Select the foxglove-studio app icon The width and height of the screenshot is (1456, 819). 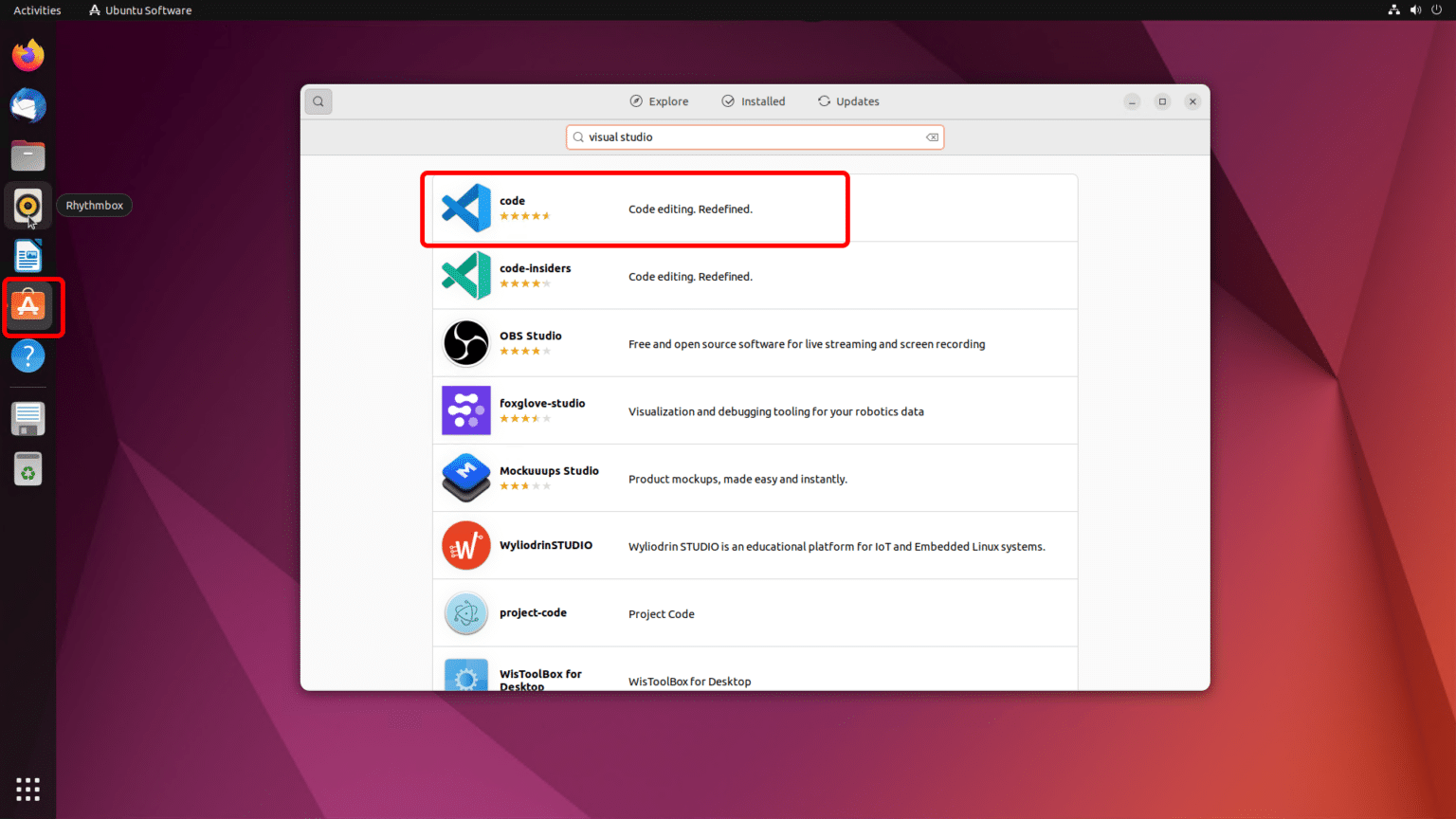pos(465,410)
